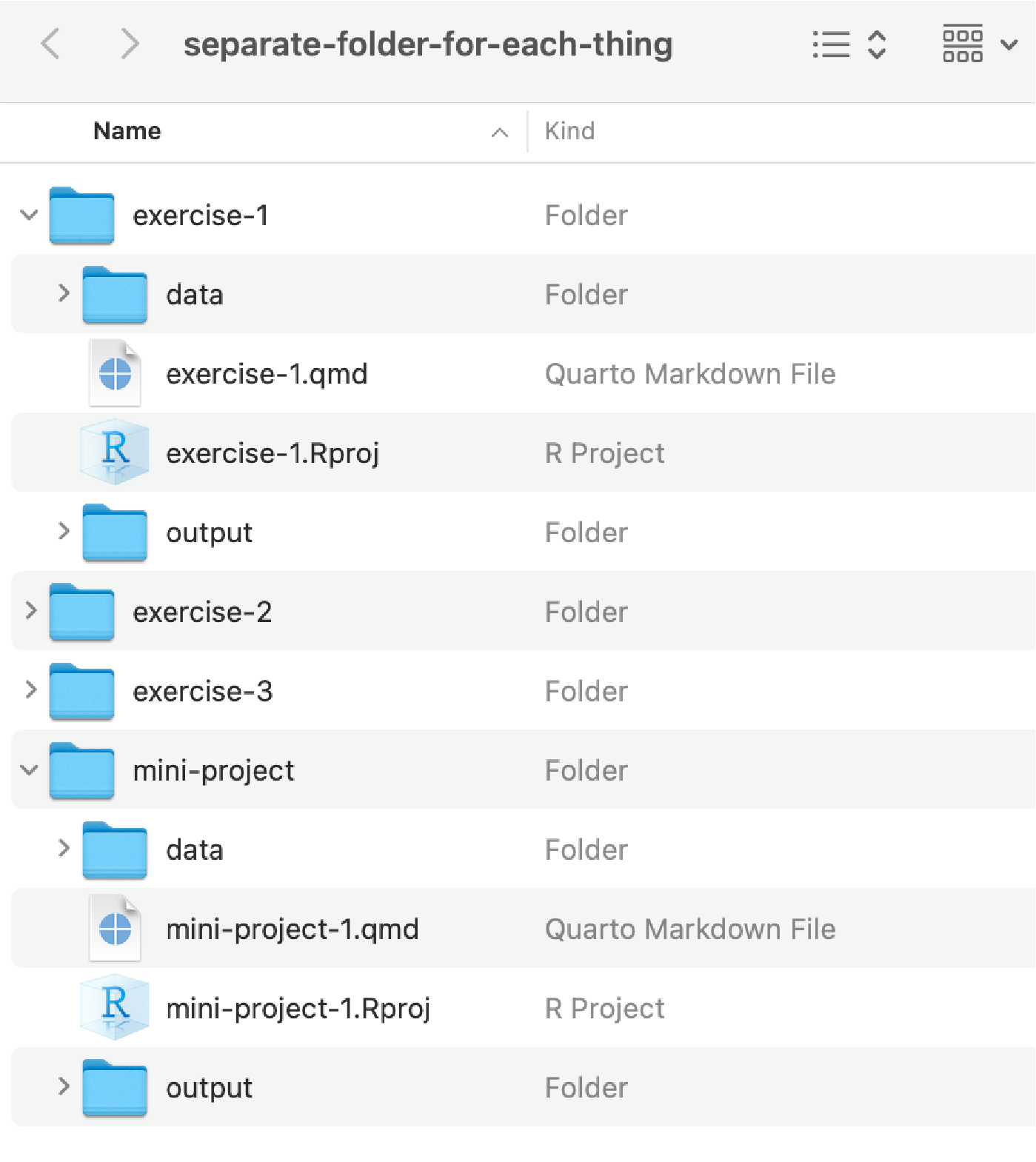Open the list view options control
Image resolution: width=1036 pixels, height=1162 pixels.
click(x=849, y=44)
